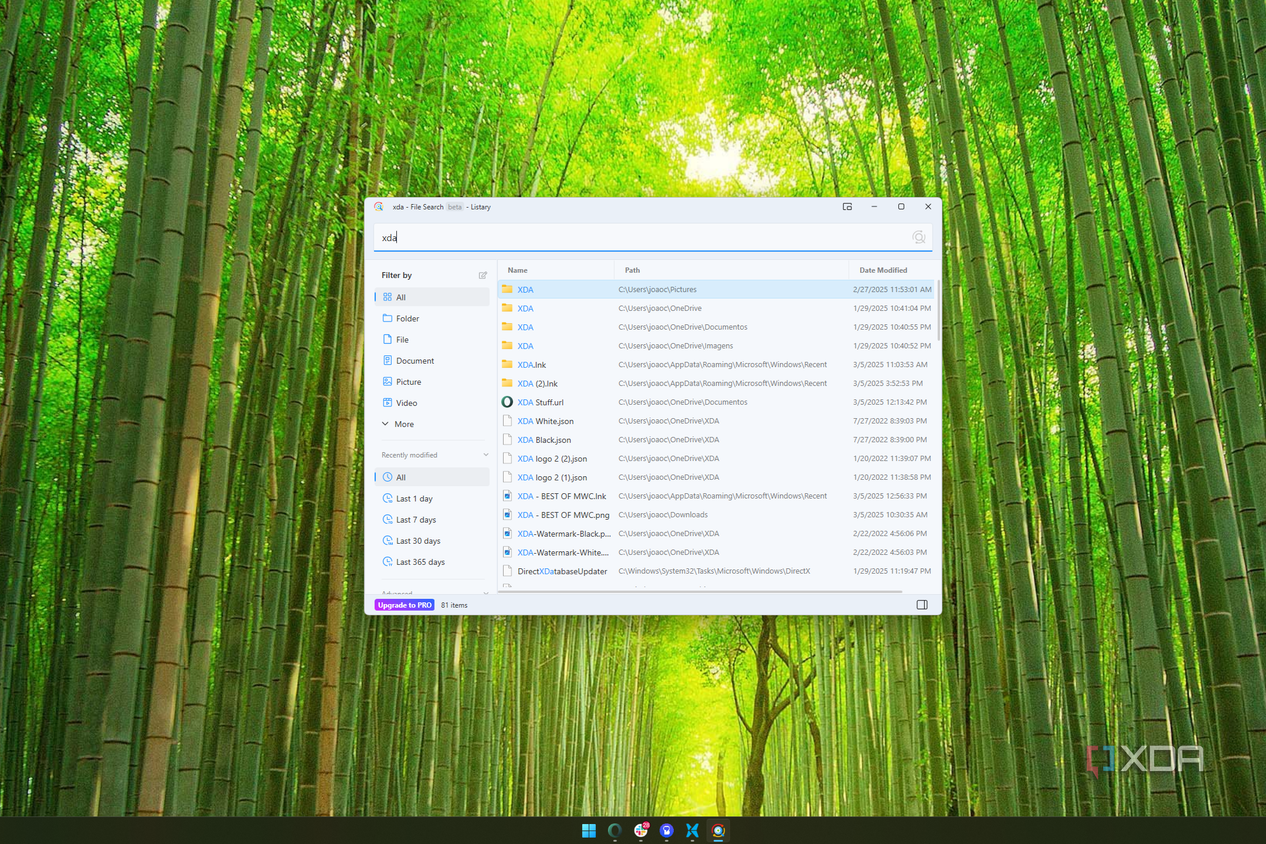Viewport: 1266px width, 844px height.
Task: Open Opera browser from the taskbar
Action: tap(615, 831)
